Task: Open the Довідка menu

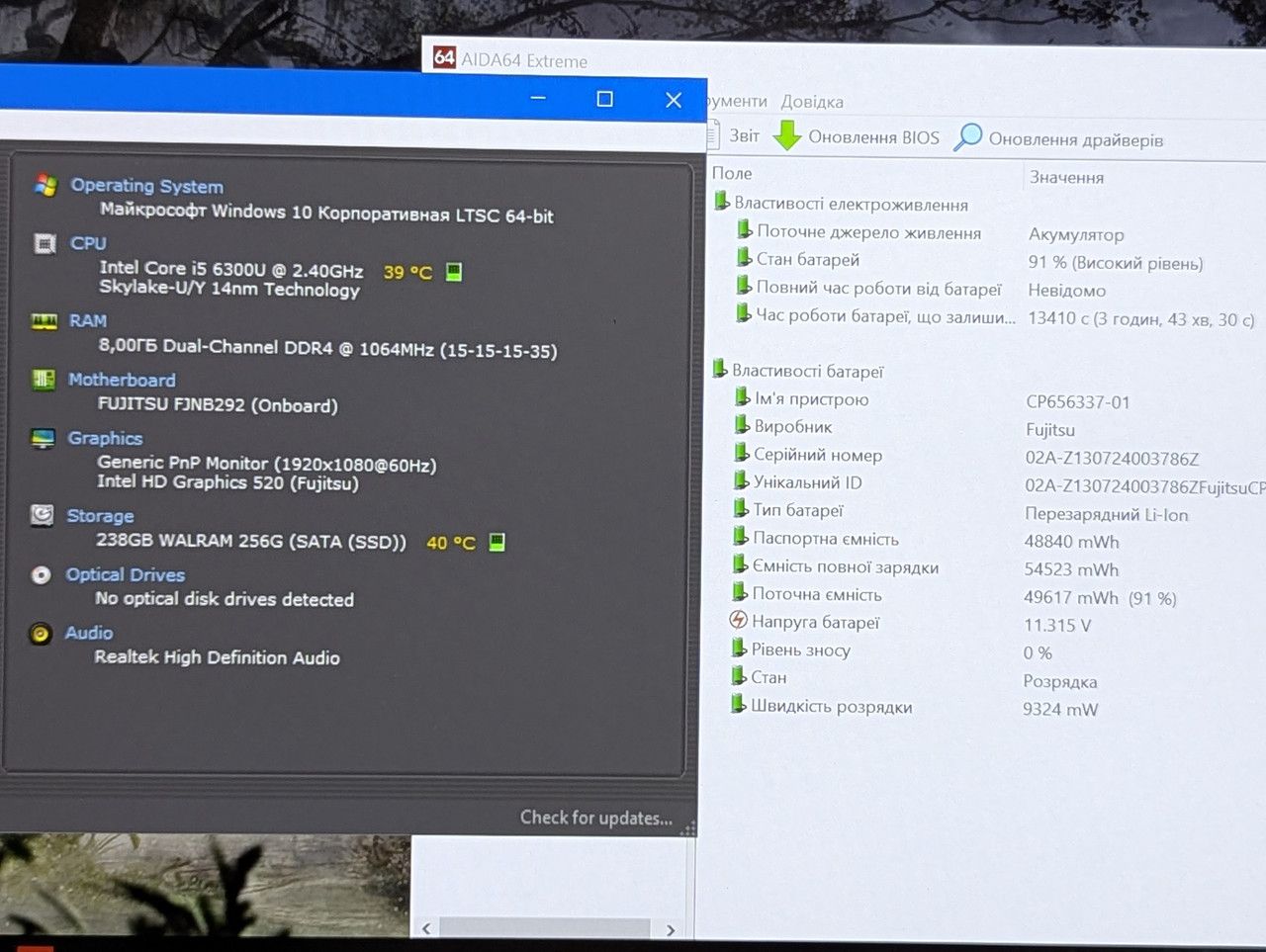Action: [x=812, y=101]
